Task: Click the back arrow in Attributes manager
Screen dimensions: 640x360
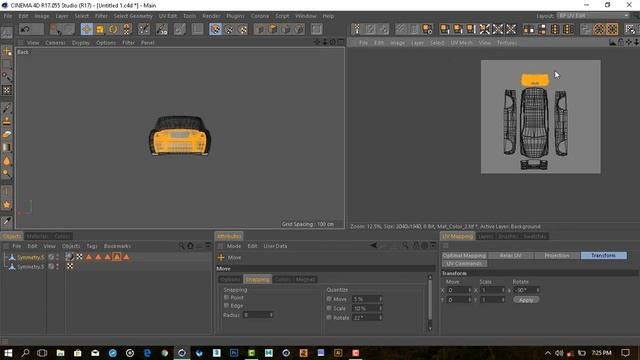Action: pyautogui.click(x=373, y=245)
